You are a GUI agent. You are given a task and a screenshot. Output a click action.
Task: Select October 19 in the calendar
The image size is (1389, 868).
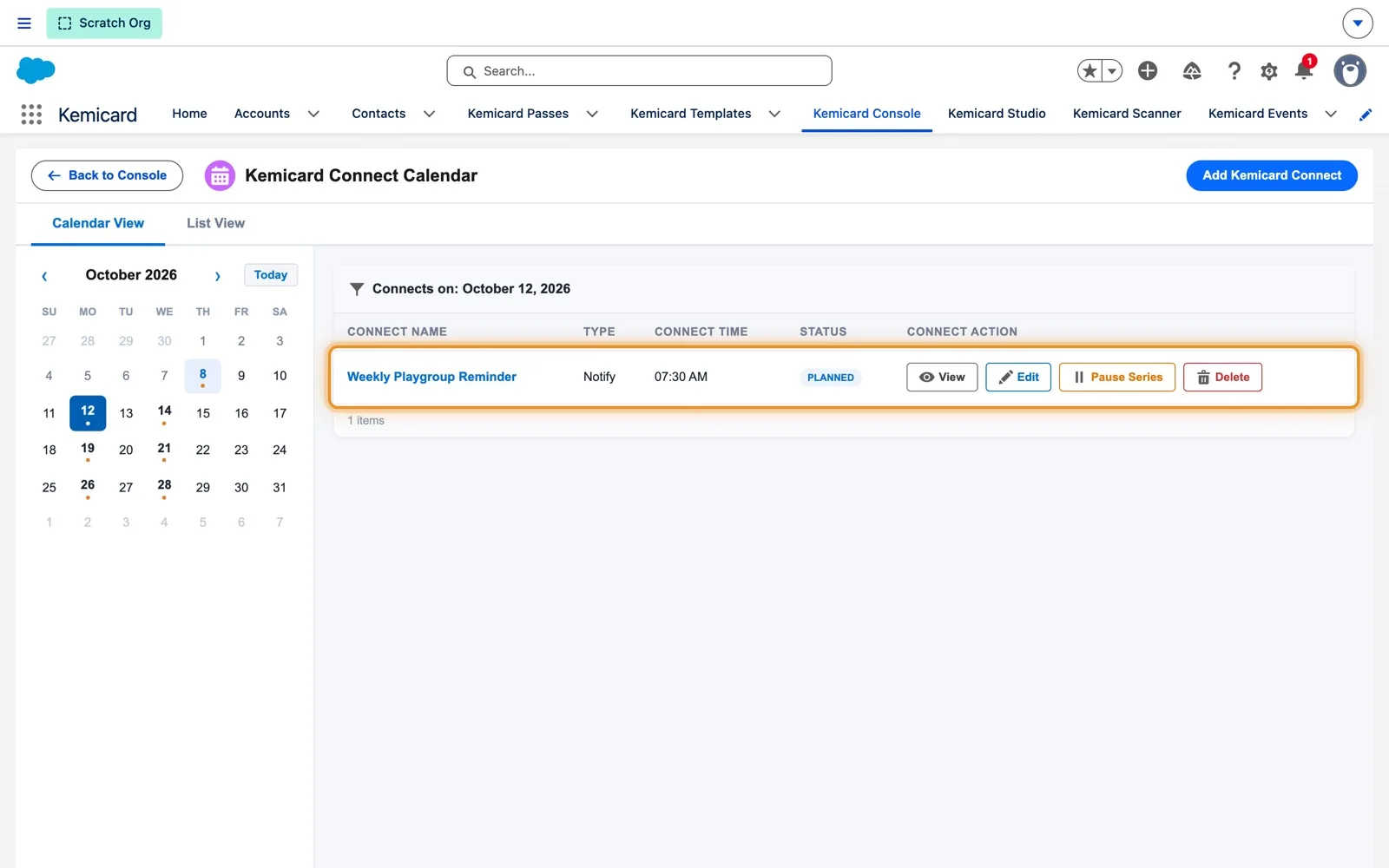pyautogui.click(x=88, y=450)
